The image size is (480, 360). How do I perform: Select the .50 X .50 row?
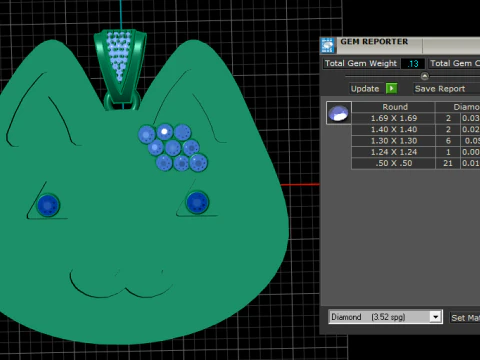416,163
